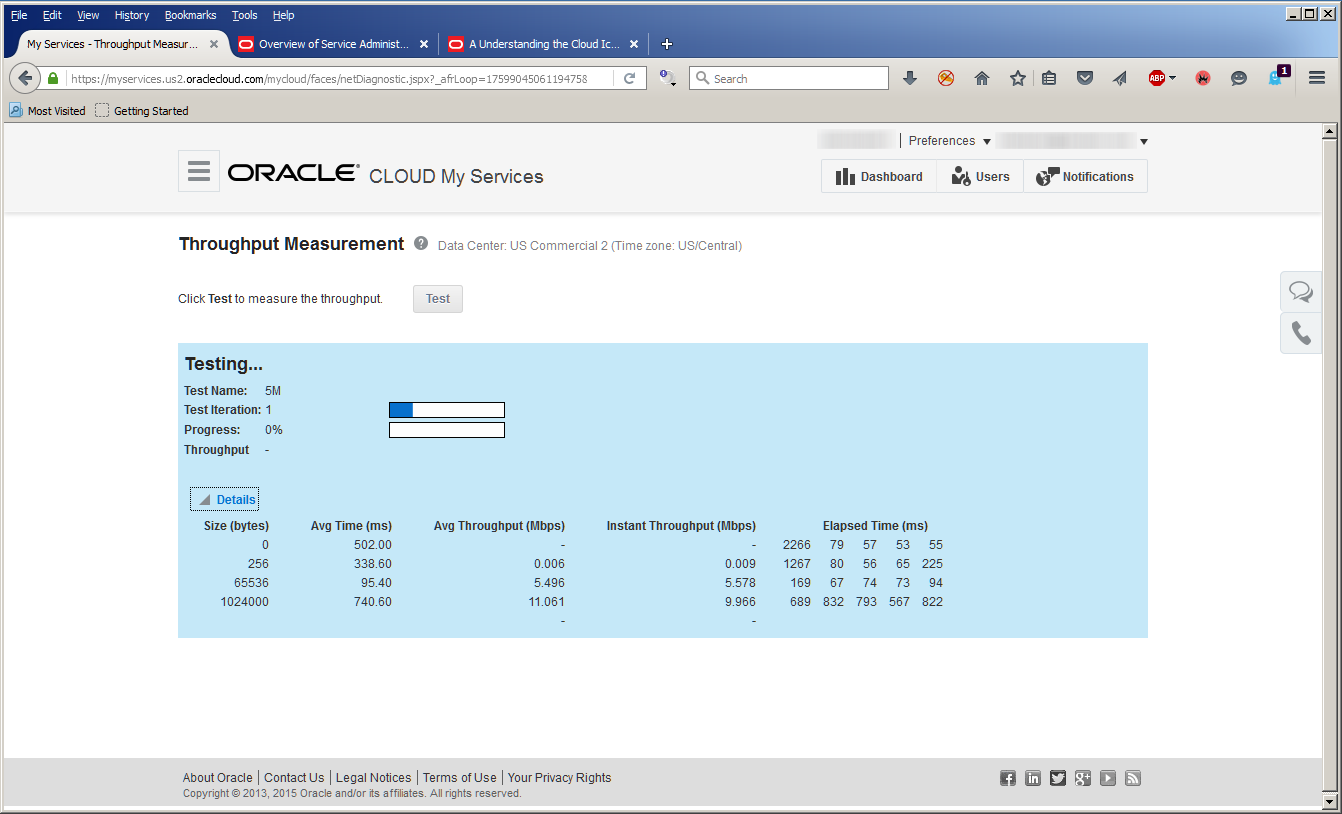The image size is (1342, 814).
Task: Open Oracle's Facebook page icon in footer
Action: click(x=1008, y=778)
